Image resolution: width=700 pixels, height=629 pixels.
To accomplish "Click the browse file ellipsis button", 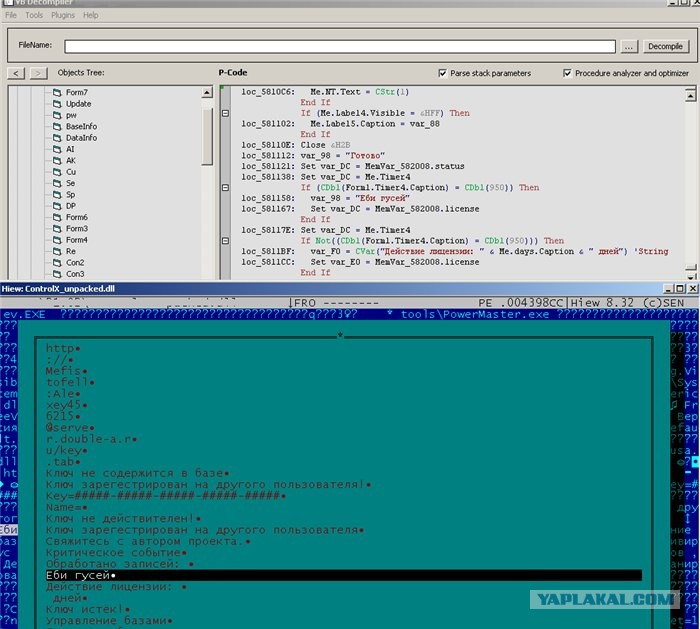I will point(628,46).
